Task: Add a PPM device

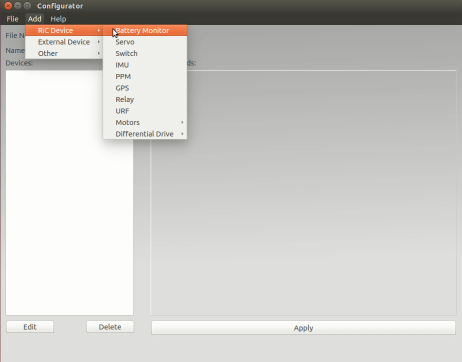Action: pos(145,76)
